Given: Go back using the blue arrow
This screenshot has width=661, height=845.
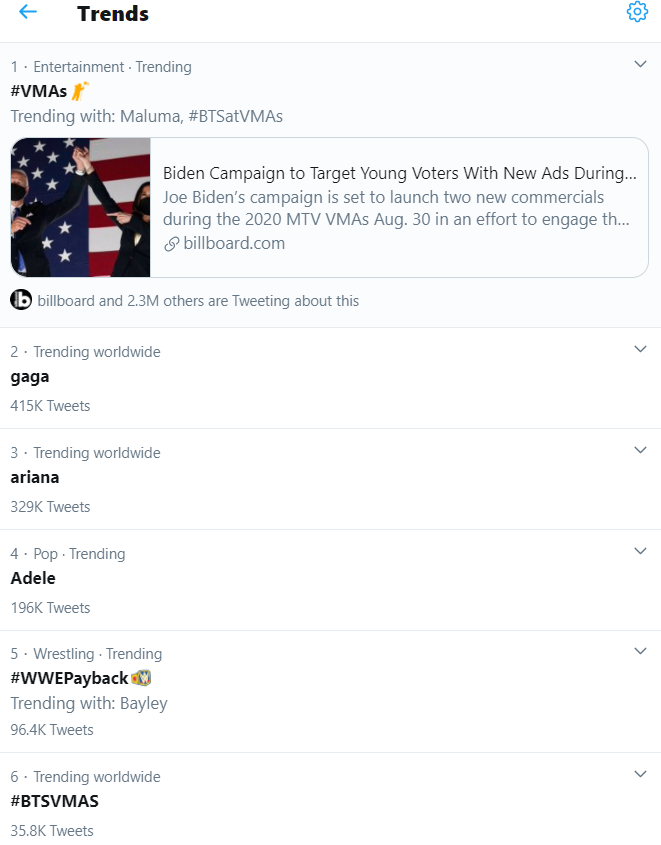Looking at the screenshot, I should [27, 12].
